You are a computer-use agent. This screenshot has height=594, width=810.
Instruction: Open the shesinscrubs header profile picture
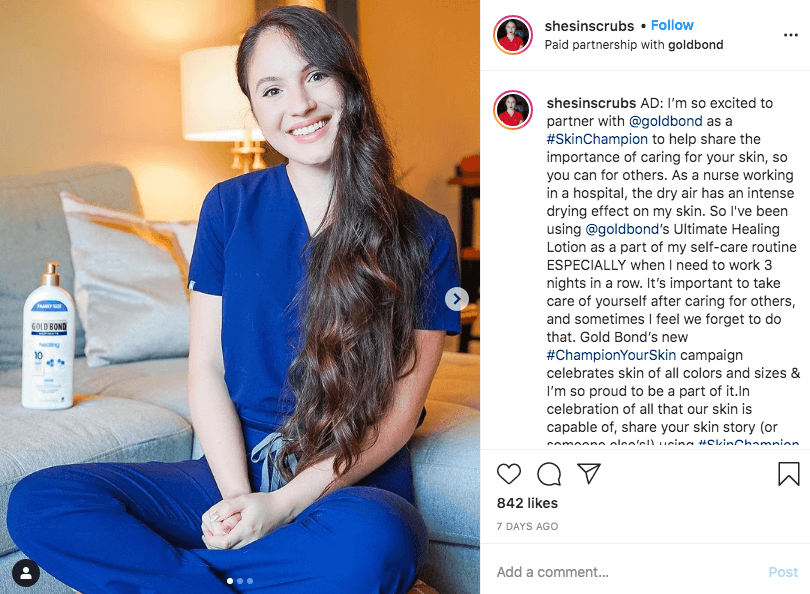(513, 35)
